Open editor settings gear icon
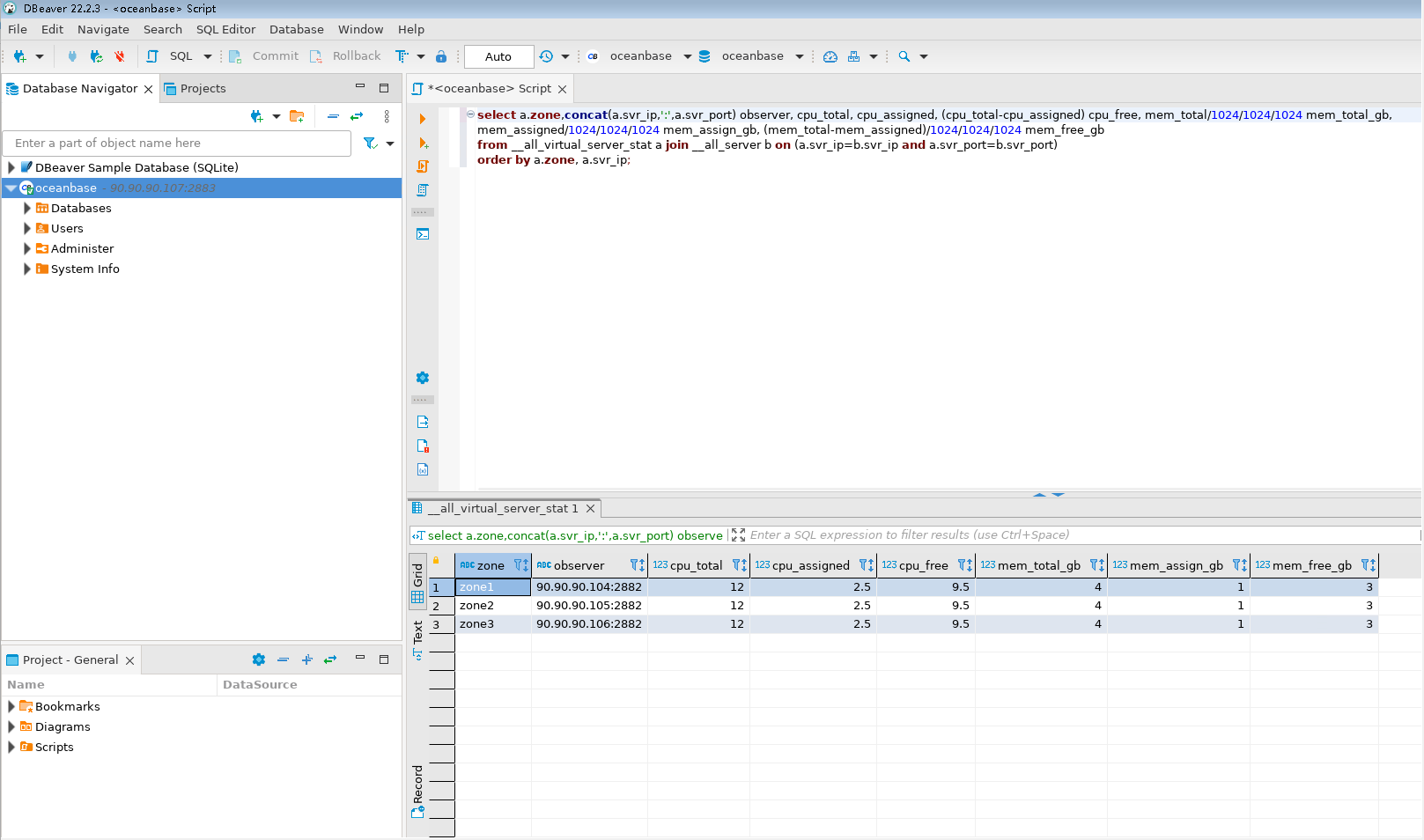The width and height of the screenshot is (1424, 840). [423, 378]
